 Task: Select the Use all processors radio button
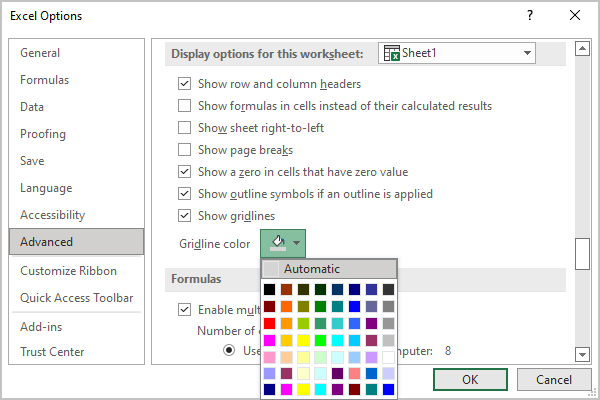(x=229, y=350)
